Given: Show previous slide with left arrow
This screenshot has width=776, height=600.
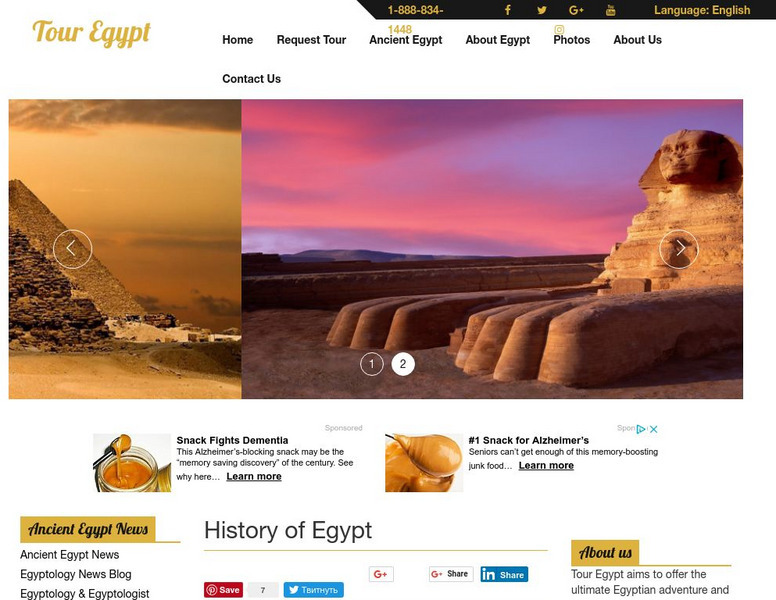Looking at the screenshot, I should coord(72,249).
